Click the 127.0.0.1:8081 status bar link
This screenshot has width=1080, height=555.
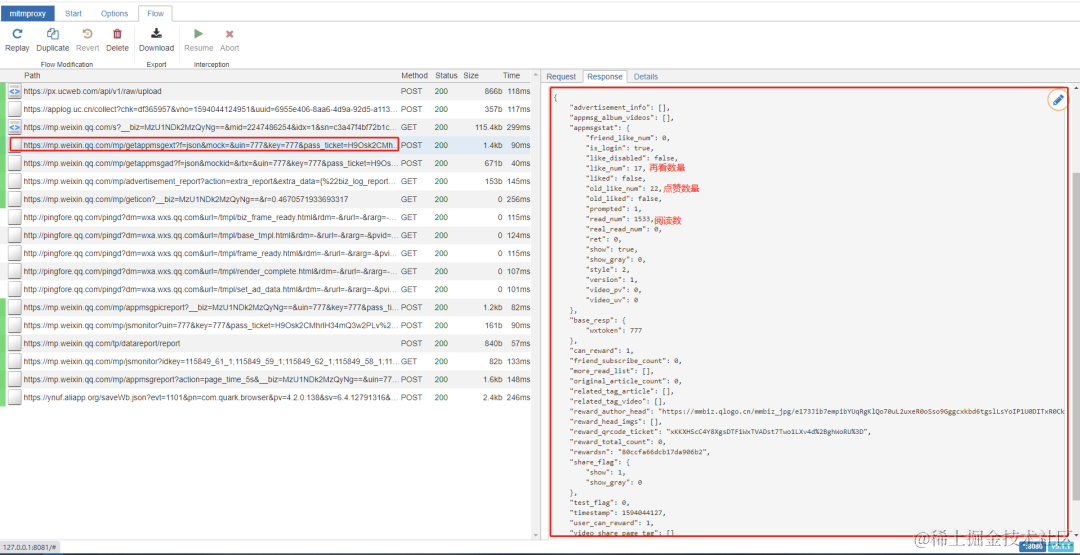coord(30,547)
